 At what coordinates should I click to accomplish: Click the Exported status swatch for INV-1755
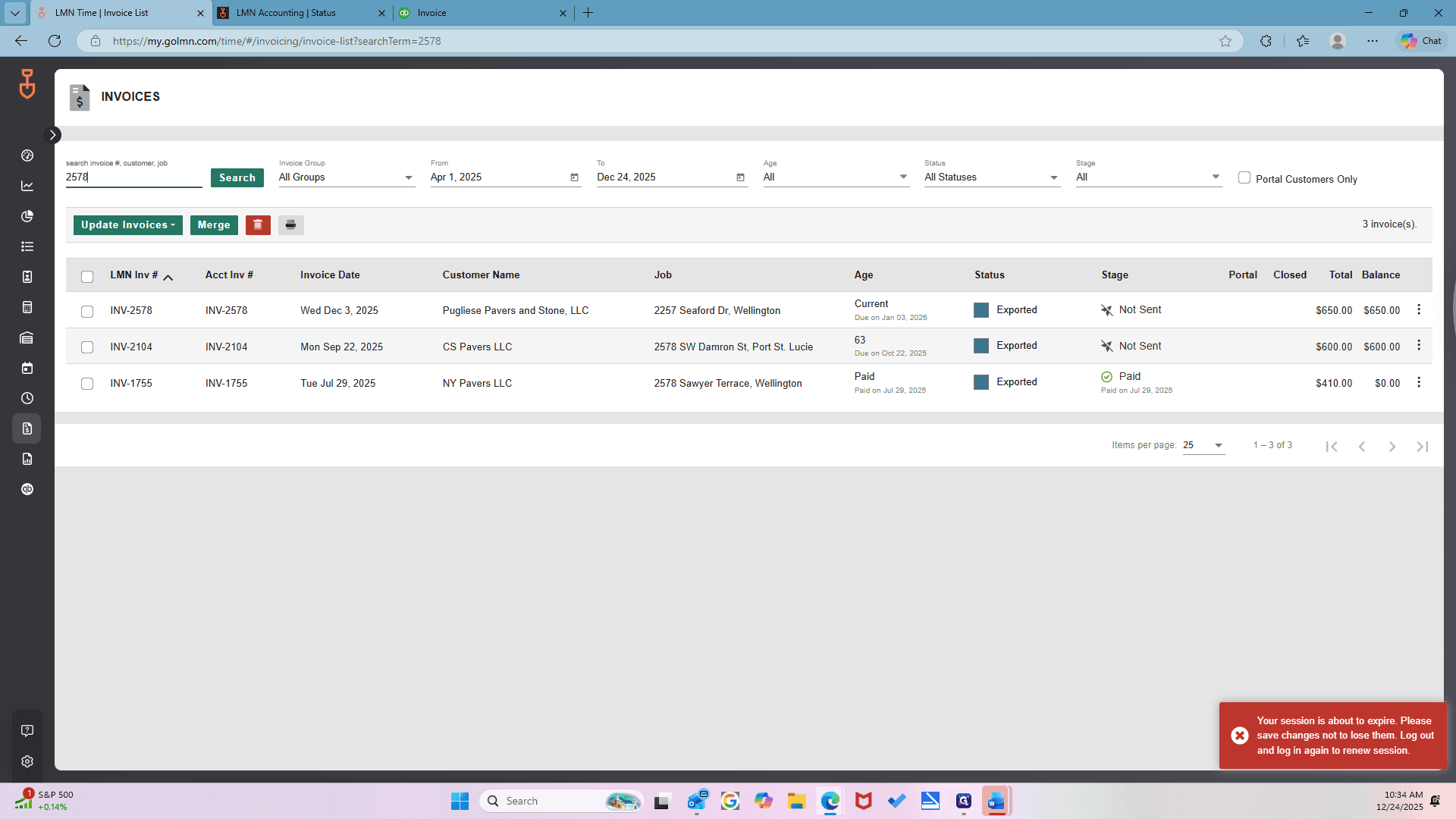coord(981,382)
